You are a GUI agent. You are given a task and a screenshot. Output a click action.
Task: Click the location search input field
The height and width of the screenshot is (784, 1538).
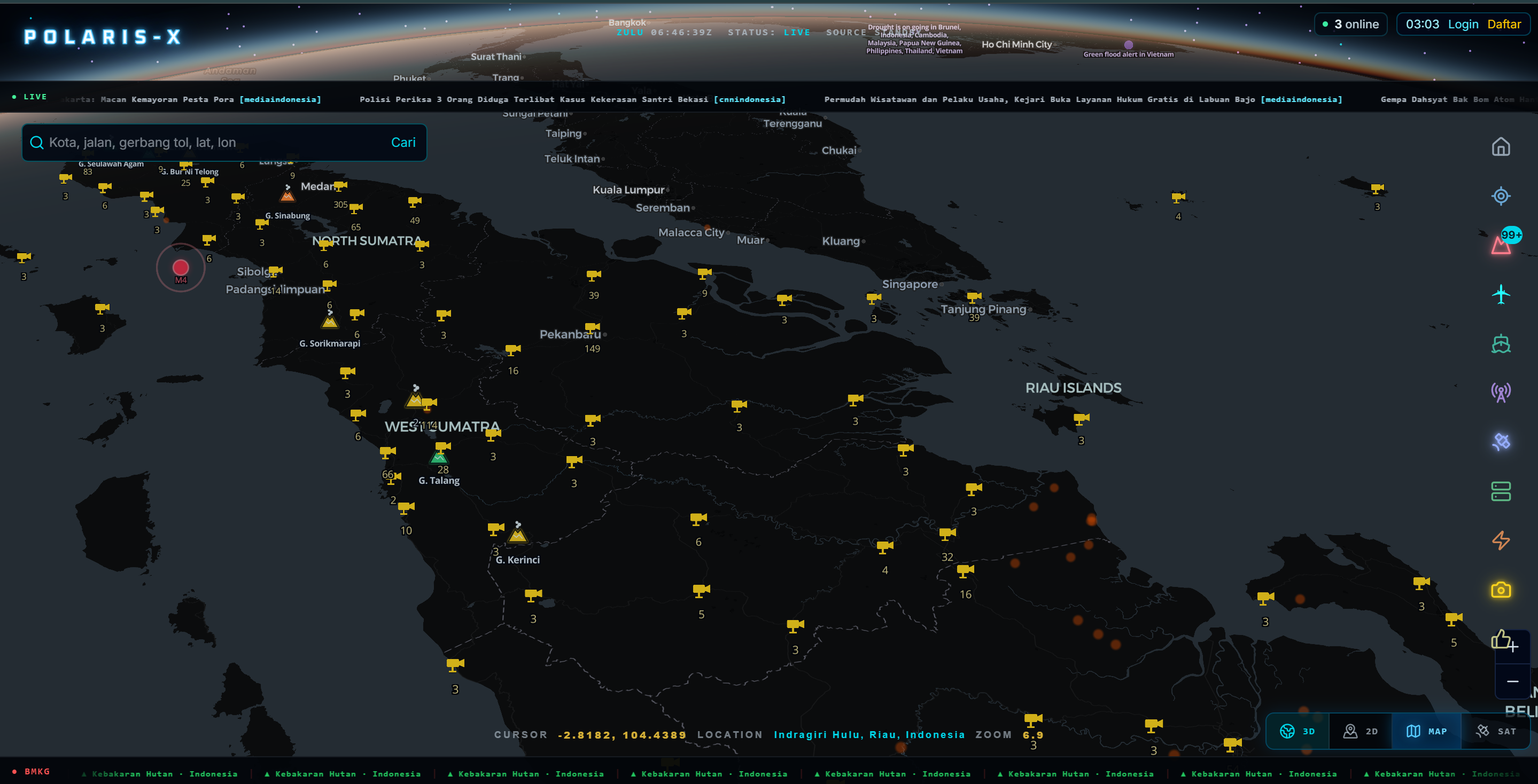[215, 142]
